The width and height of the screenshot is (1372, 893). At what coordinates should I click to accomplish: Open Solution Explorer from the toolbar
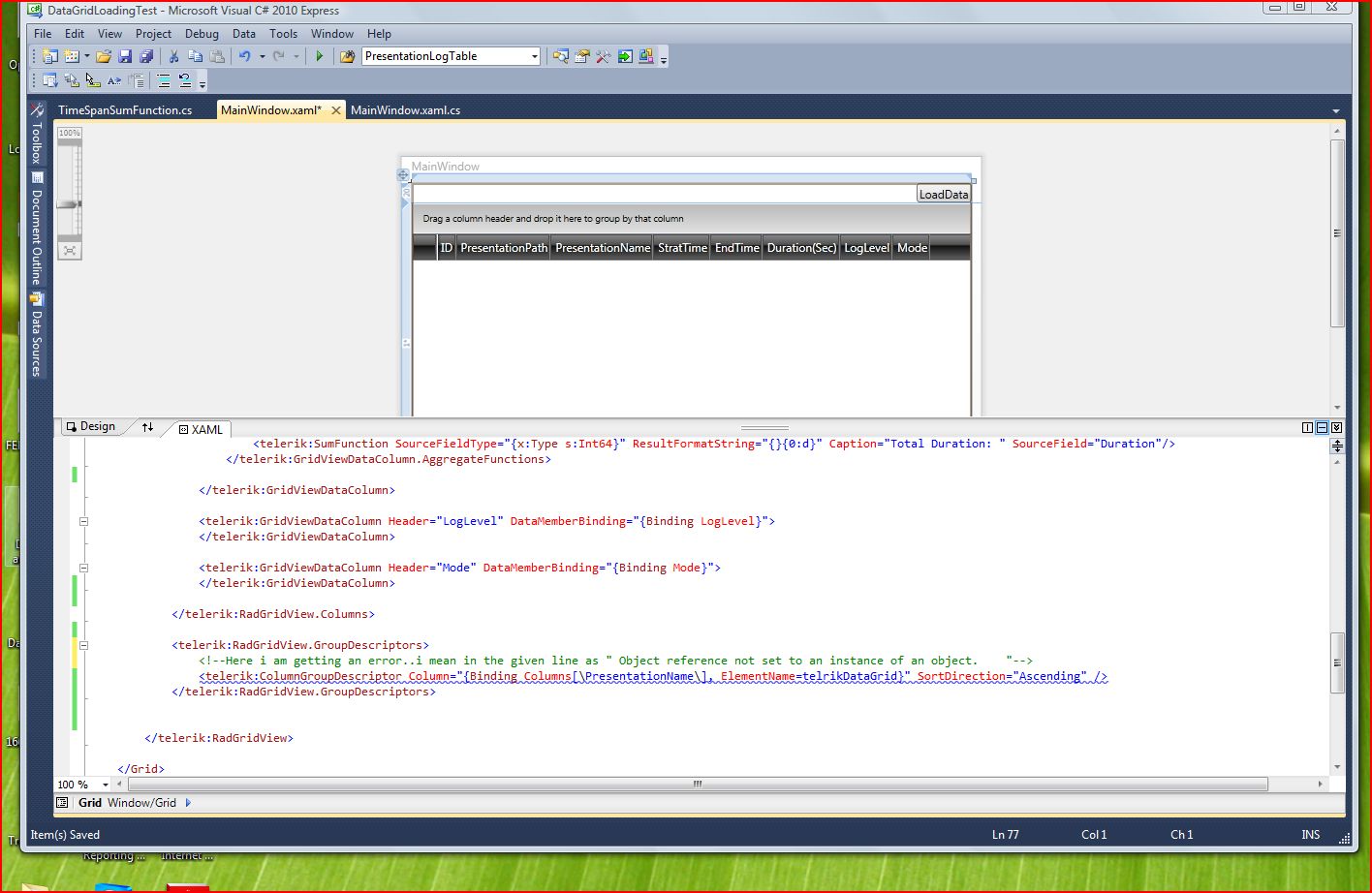(560, 57)
